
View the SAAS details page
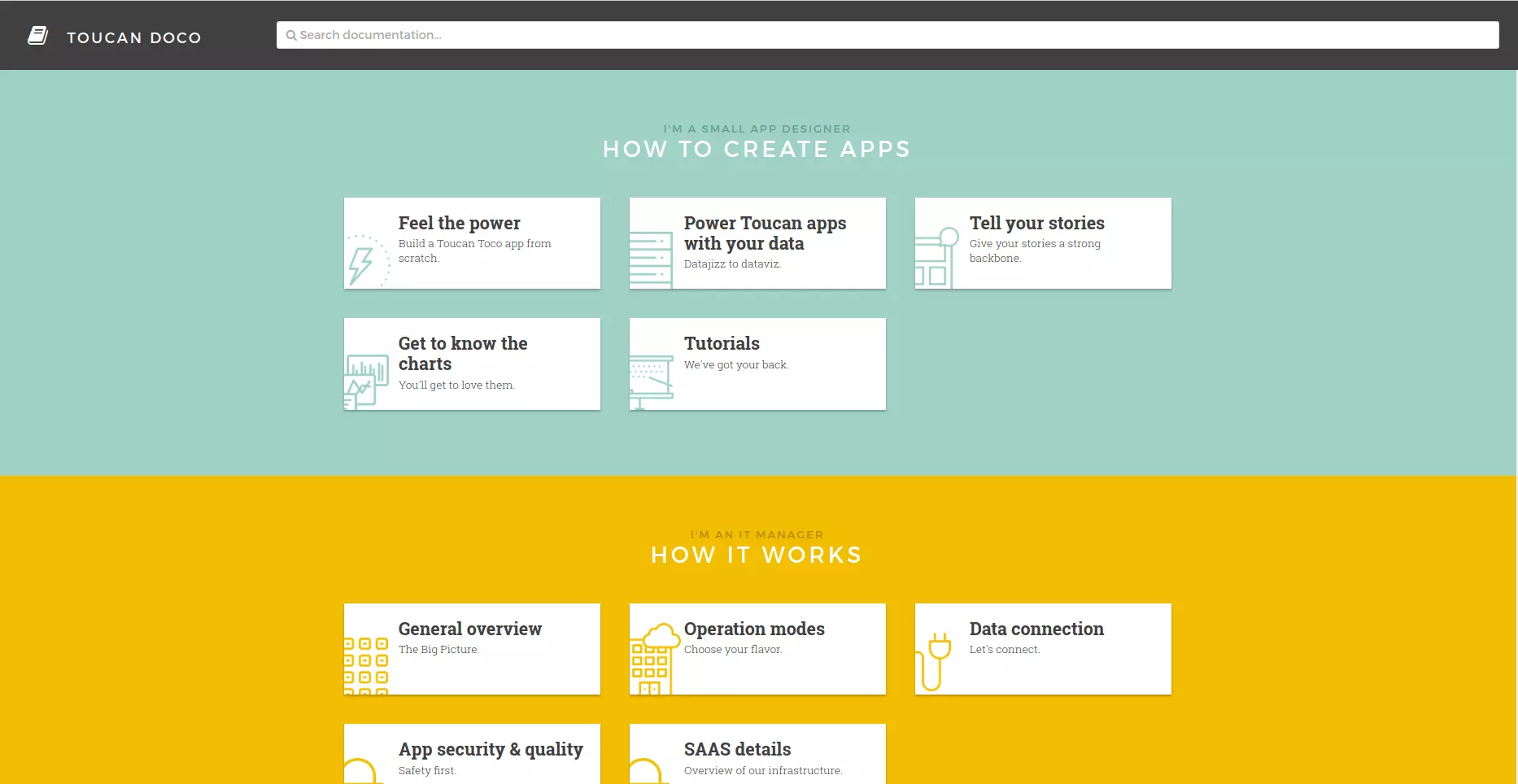click(737, 749)
